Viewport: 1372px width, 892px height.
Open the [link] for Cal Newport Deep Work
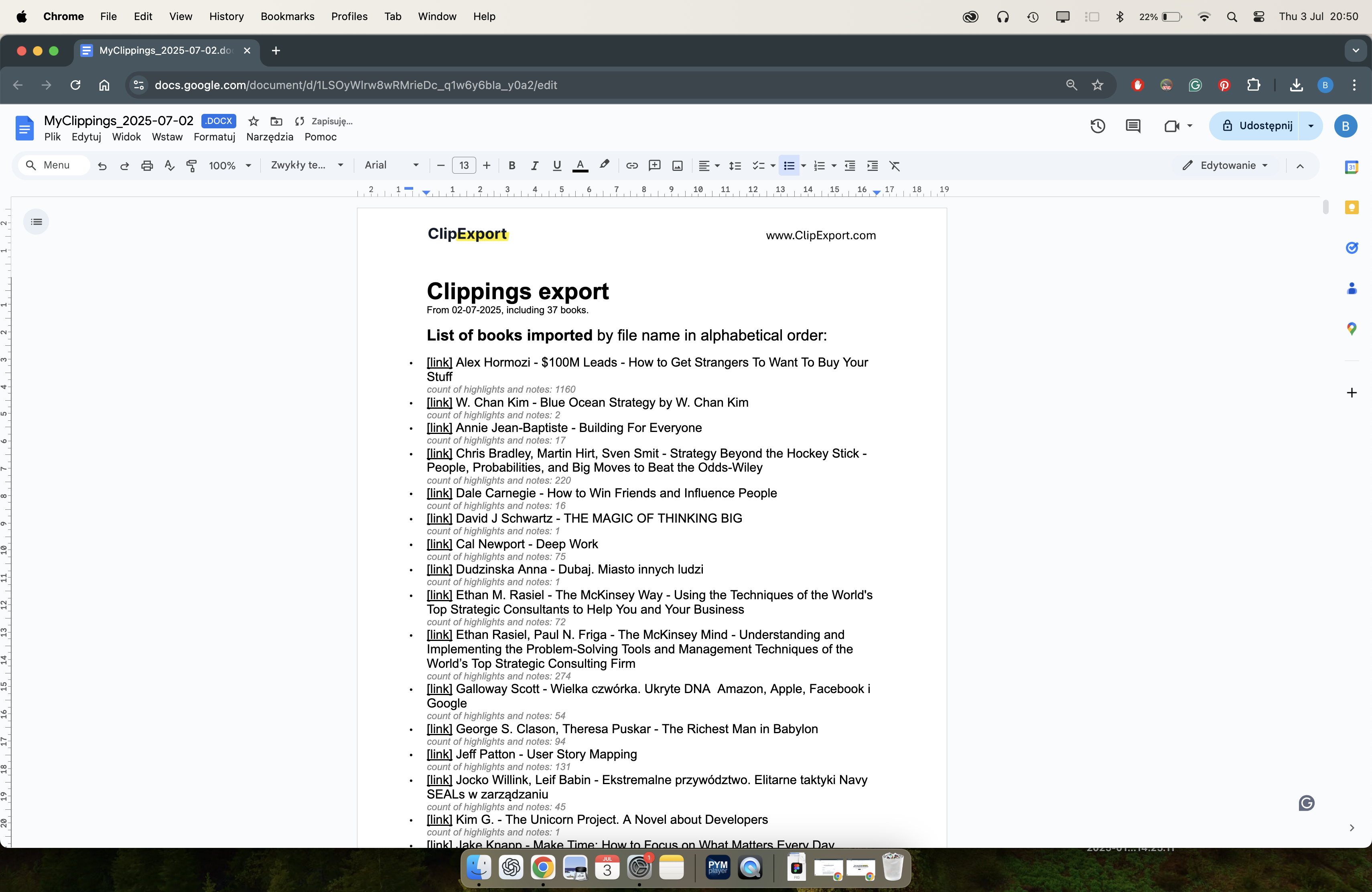[439, 544]
